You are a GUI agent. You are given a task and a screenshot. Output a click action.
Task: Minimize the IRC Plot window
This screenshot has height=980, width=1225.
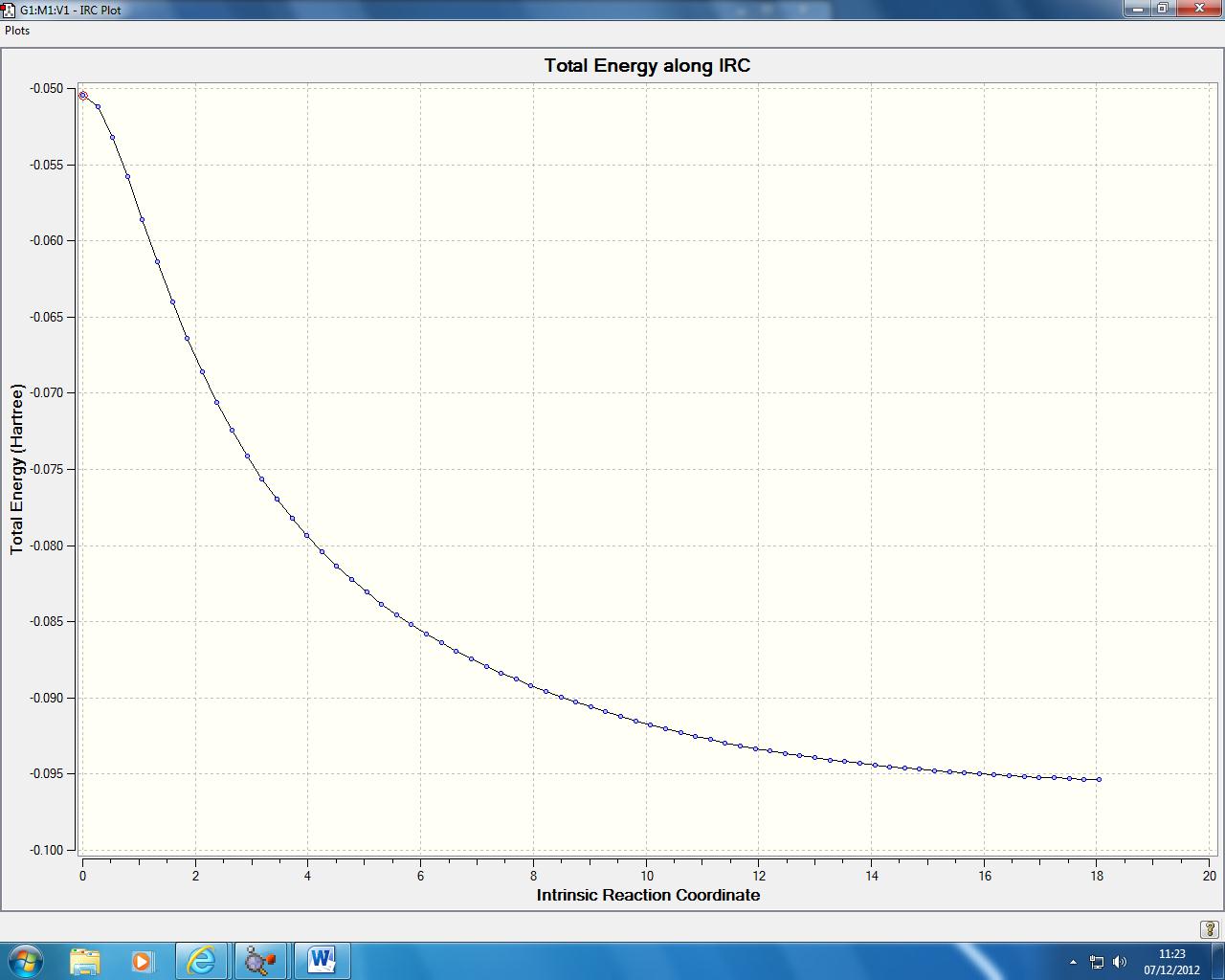(x=1137, y=9)
